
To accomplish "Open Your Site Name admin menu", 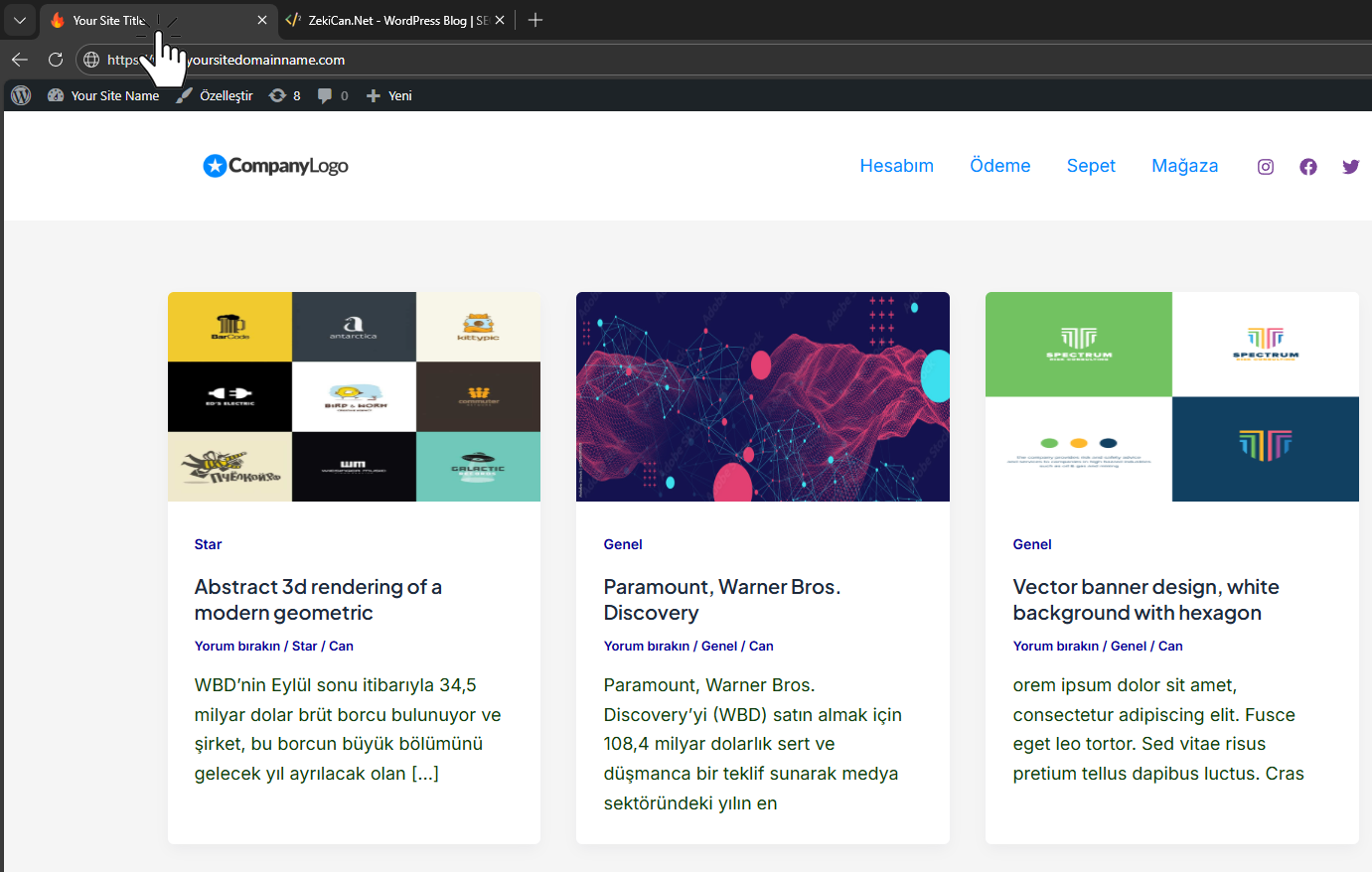I will (x=104, y=95).
